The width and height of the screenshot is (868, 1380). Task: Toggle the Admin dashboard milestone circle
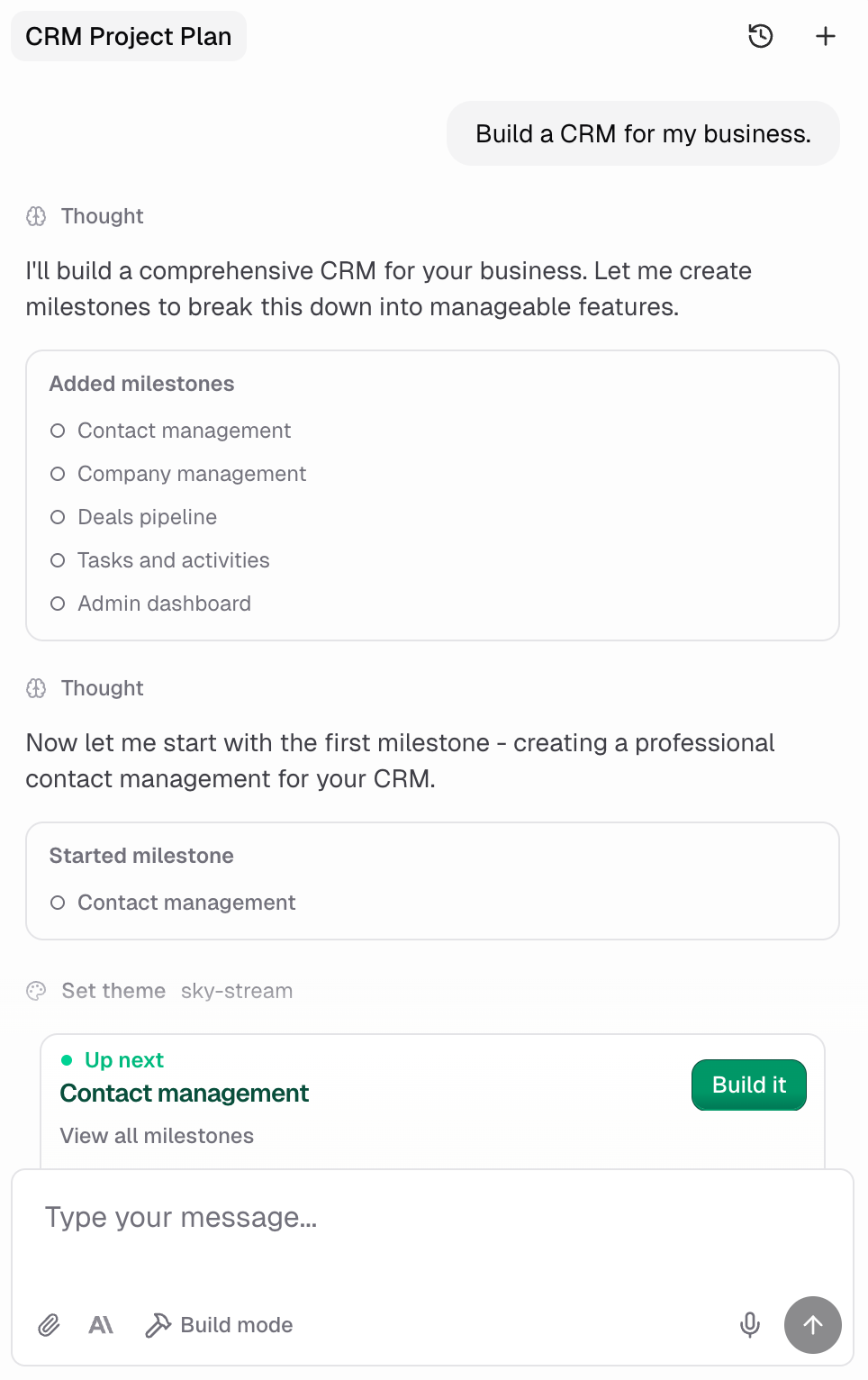[x=58, y=604]
